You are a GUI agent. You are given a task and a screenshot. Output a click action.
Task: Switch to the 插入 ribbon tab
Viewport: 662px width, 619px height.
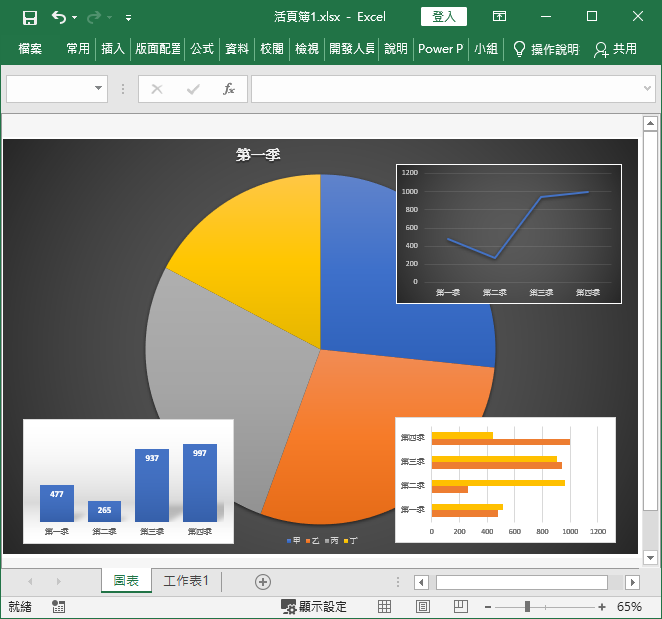[x=113, y=49]
